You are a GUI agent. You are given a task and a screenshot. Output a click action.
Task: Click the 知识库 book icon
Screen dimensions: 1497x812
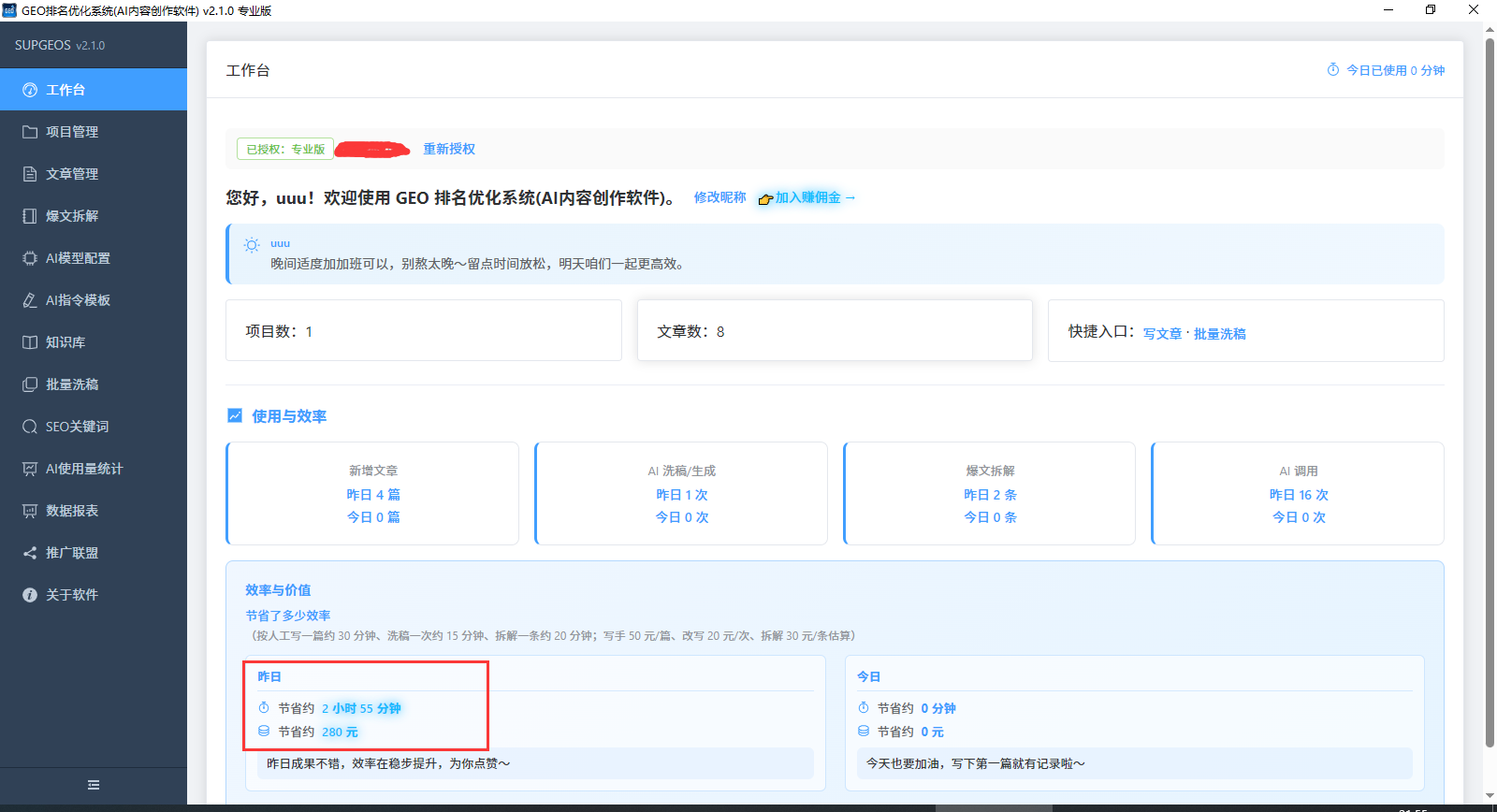[30, 342]
